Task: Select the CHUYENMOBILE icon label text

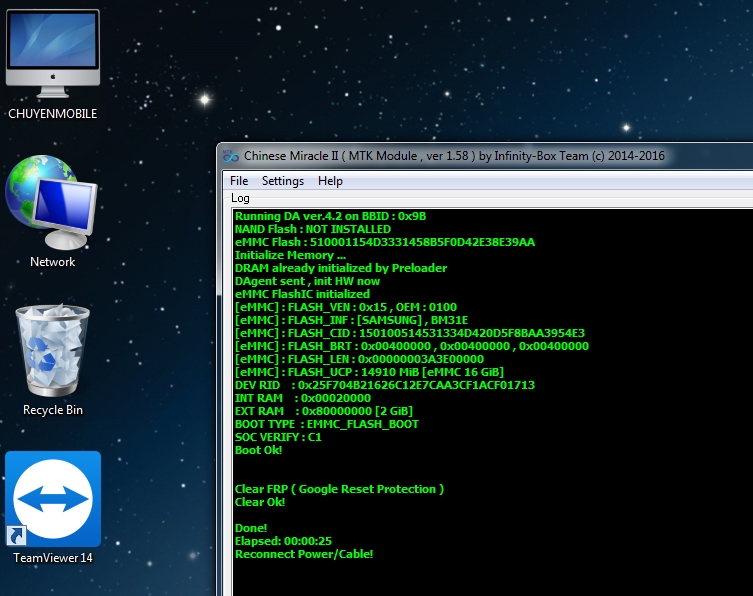Action: click(53, 114)
